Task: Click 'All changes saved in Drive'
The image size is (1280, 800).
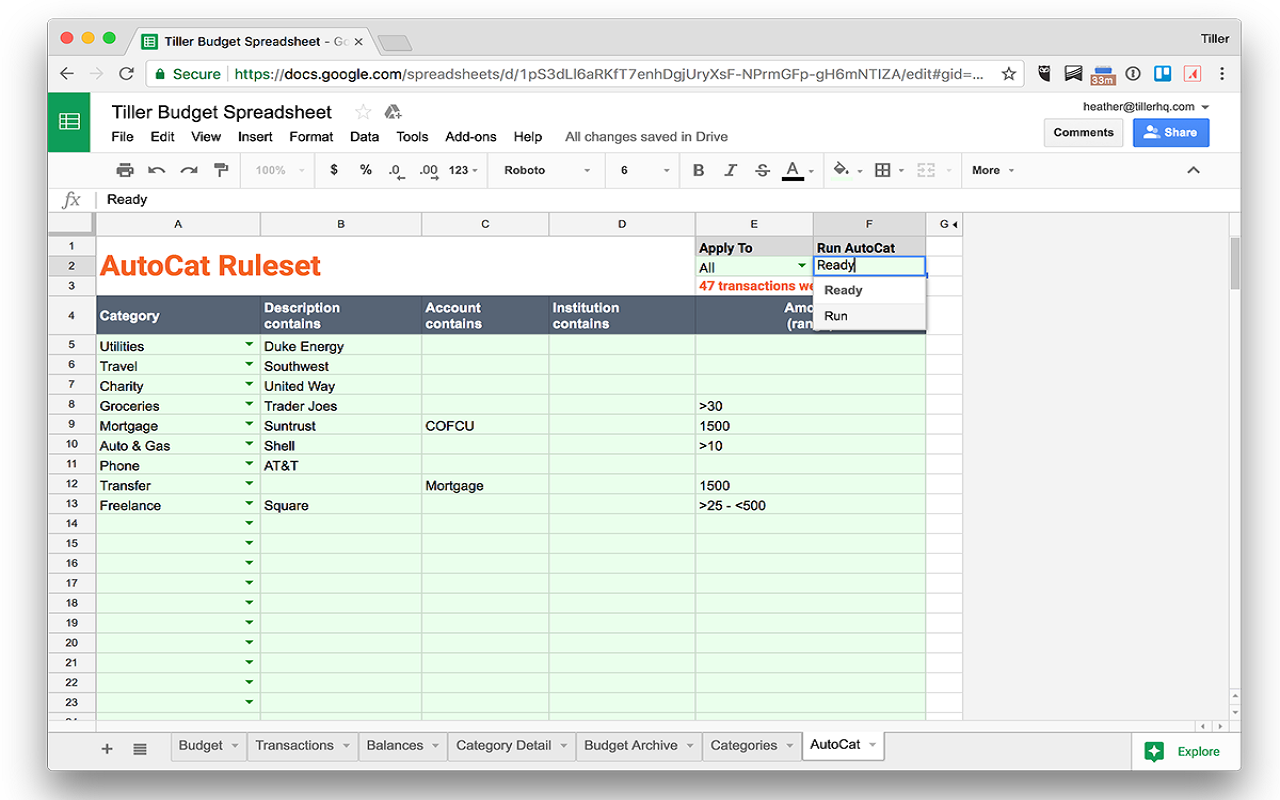Action: pos(646,137)
